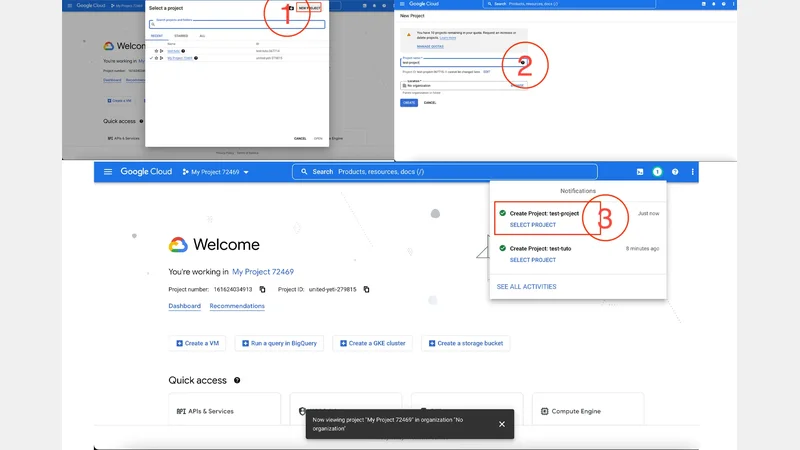The width and height of the screenshot is (800, 450).
Task: Click NEW PROJECT in the Select a project dialog
Action: (309, 8)
